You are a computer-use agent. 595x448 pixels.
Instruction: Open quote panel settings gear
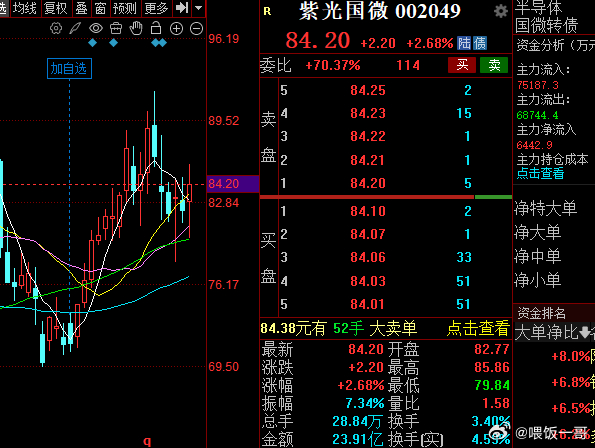pyautogui.click(x=501, y=11)
